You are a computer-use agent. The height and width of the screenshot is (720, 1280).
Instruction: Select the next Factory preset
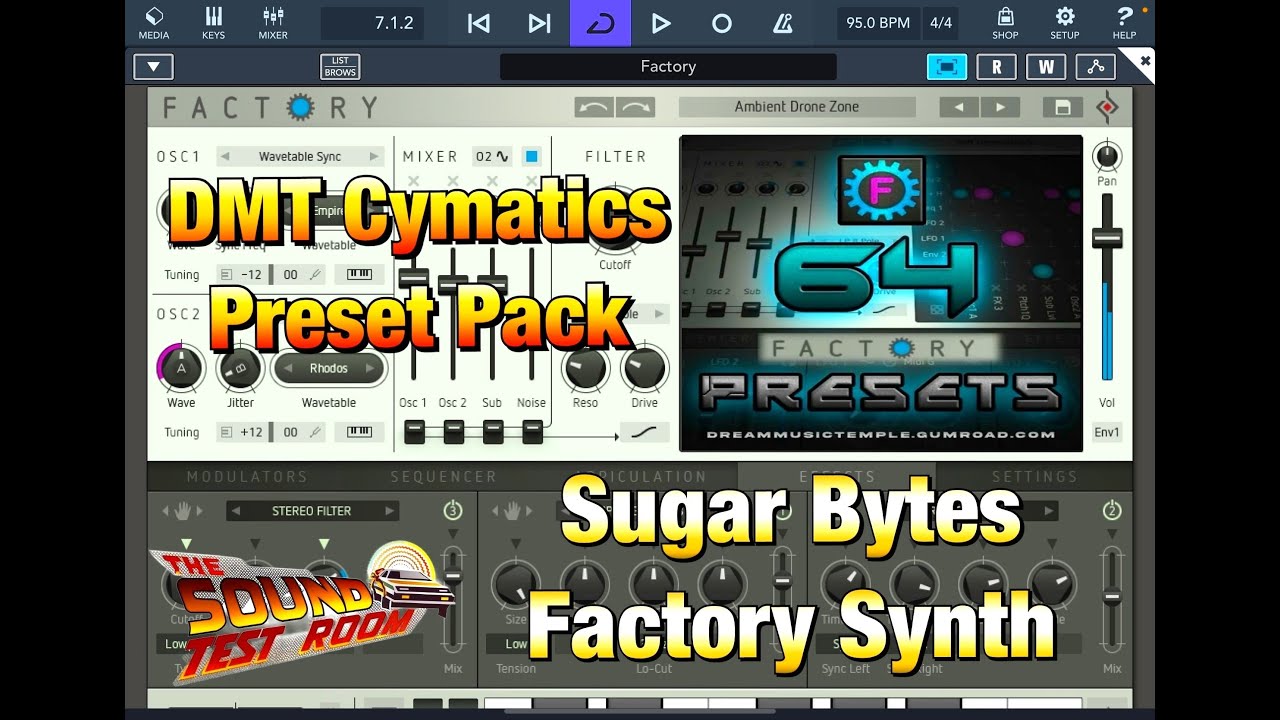point(999,107)
